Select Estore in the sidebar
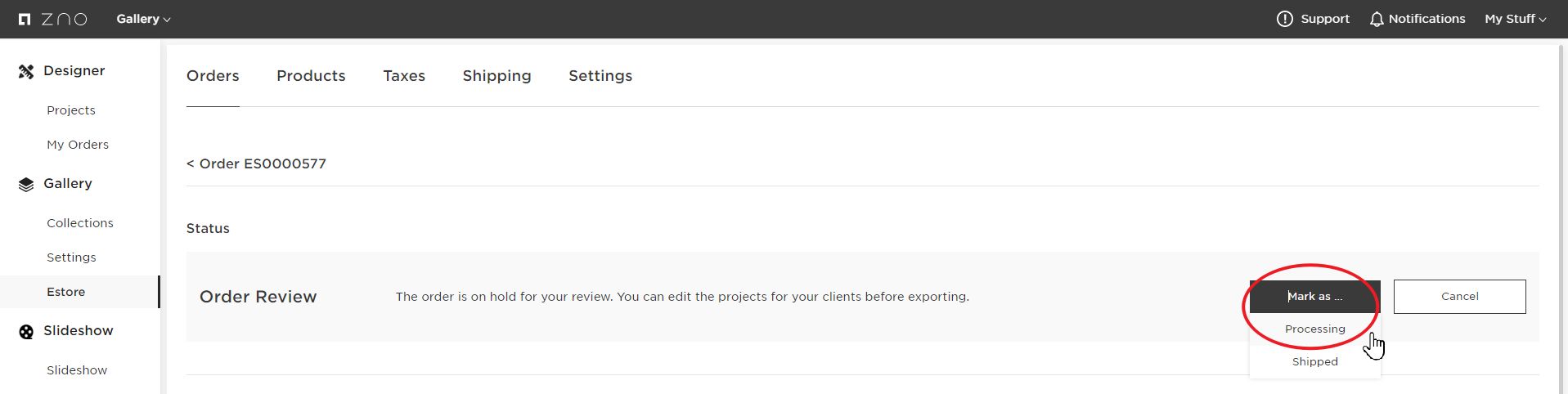This screenshot has height=394, width=1568. click(x=66, y=292)
